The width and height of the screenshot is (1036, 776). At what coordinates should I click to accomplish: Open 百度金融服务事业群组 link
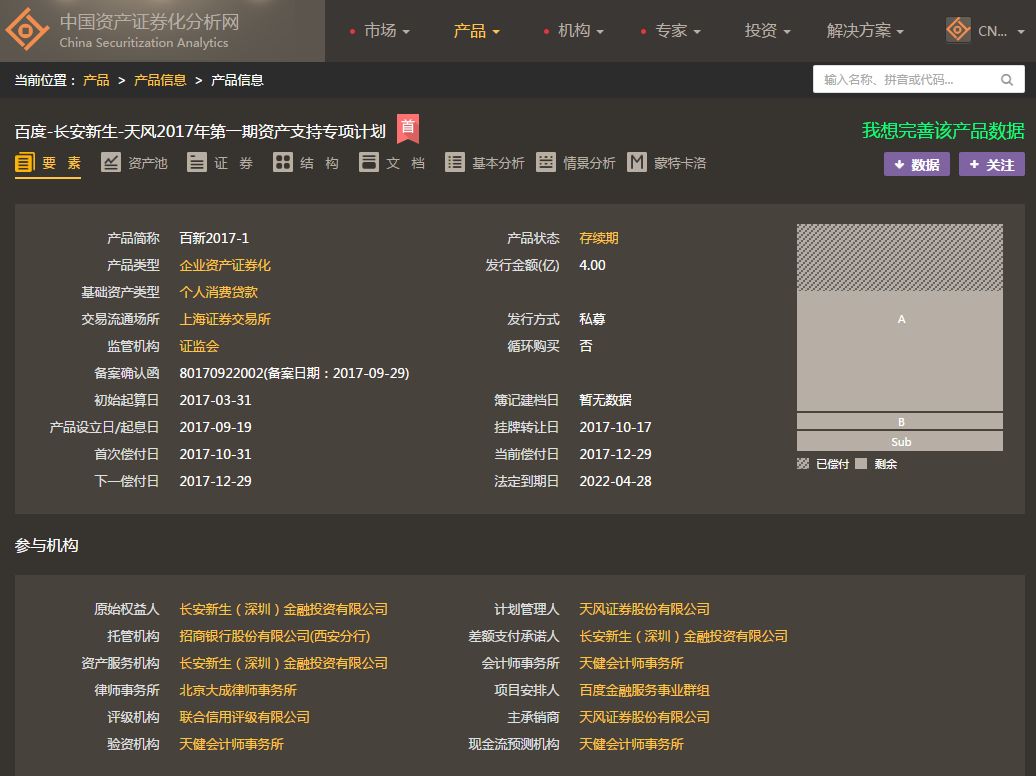coord(644,690)
